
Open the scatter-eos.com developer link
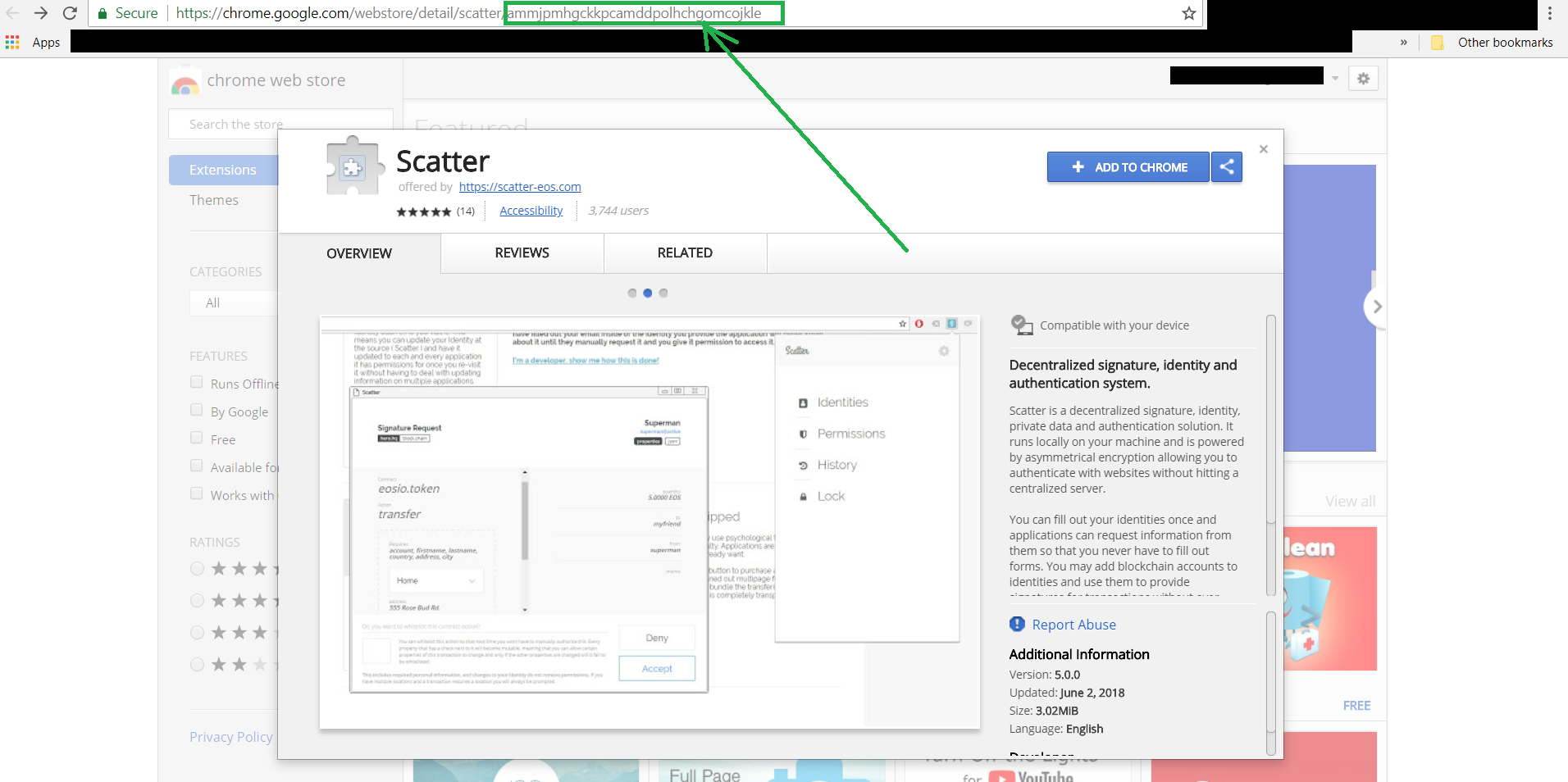(x=520, y=187)
